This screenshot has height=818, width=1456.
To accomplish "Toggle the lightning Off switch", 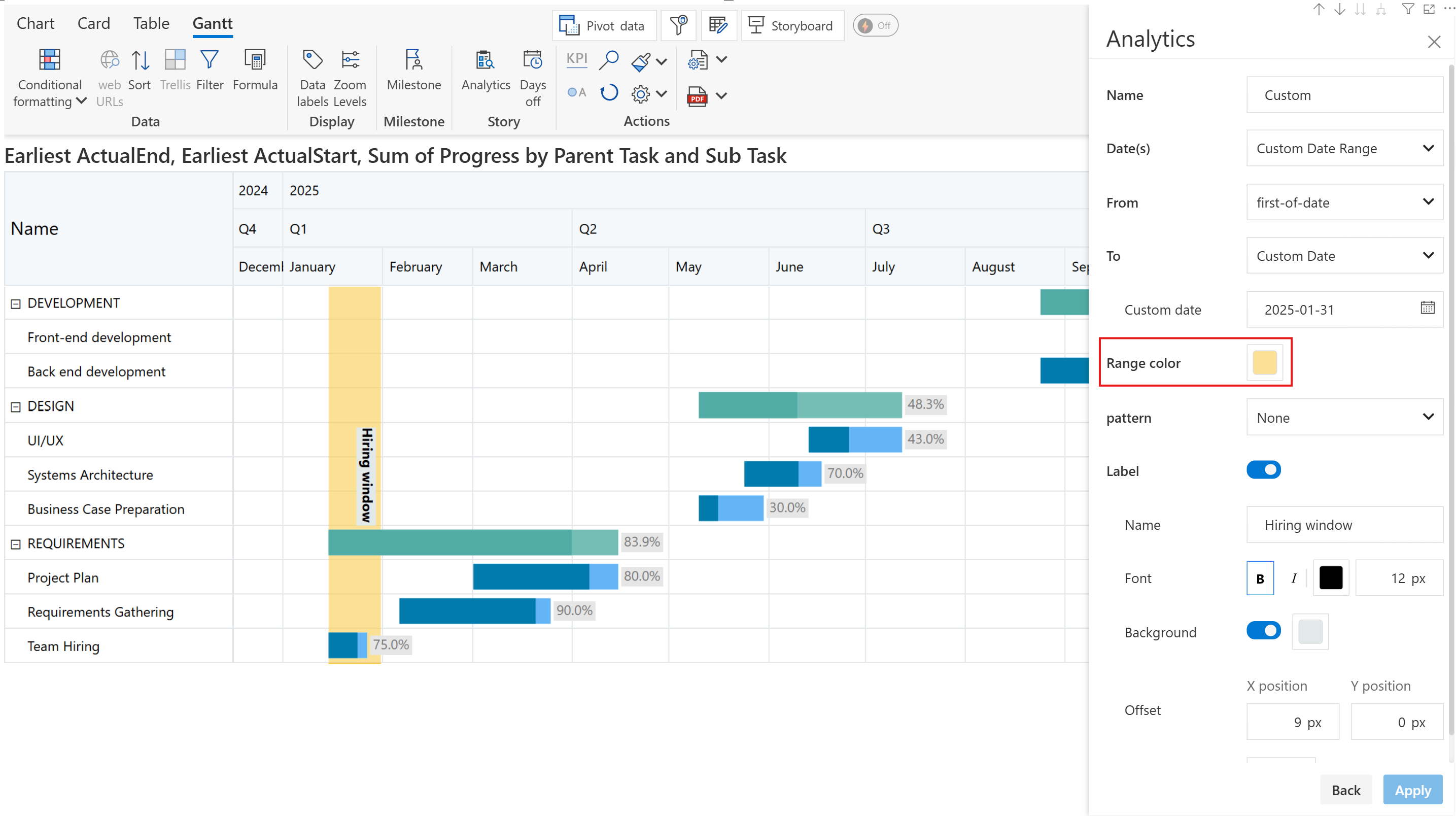I will point(875,25).
